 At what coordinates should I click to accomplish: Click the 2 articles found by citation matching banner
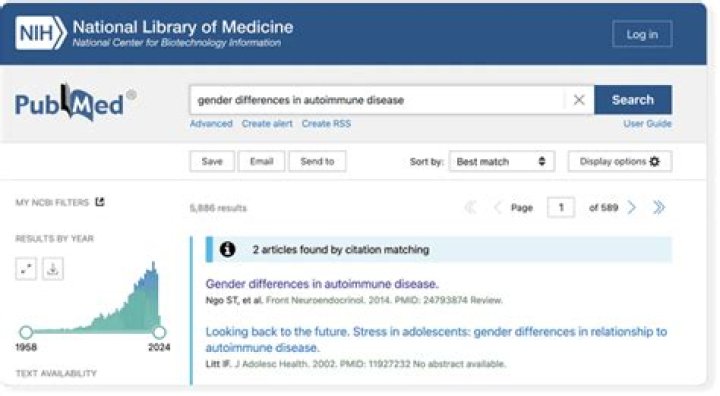click(x=439, y=249)
